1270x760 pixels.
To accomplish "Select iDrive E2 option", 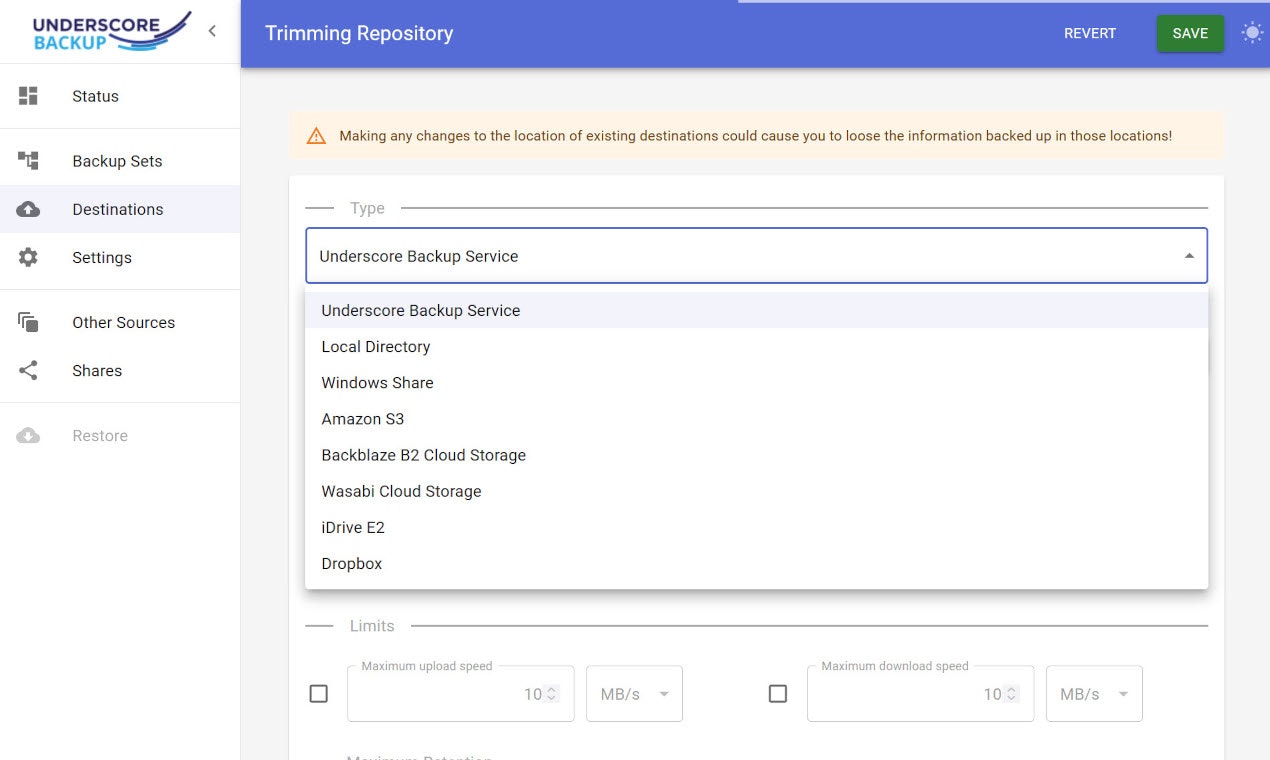I will point(757,527).
